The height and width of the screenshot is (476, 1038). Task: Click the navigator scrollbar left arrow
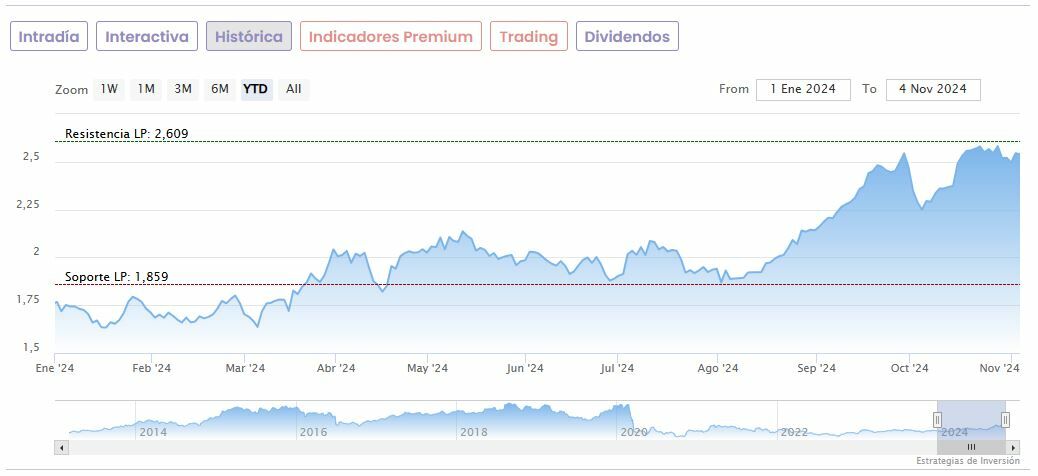point(62,447)
